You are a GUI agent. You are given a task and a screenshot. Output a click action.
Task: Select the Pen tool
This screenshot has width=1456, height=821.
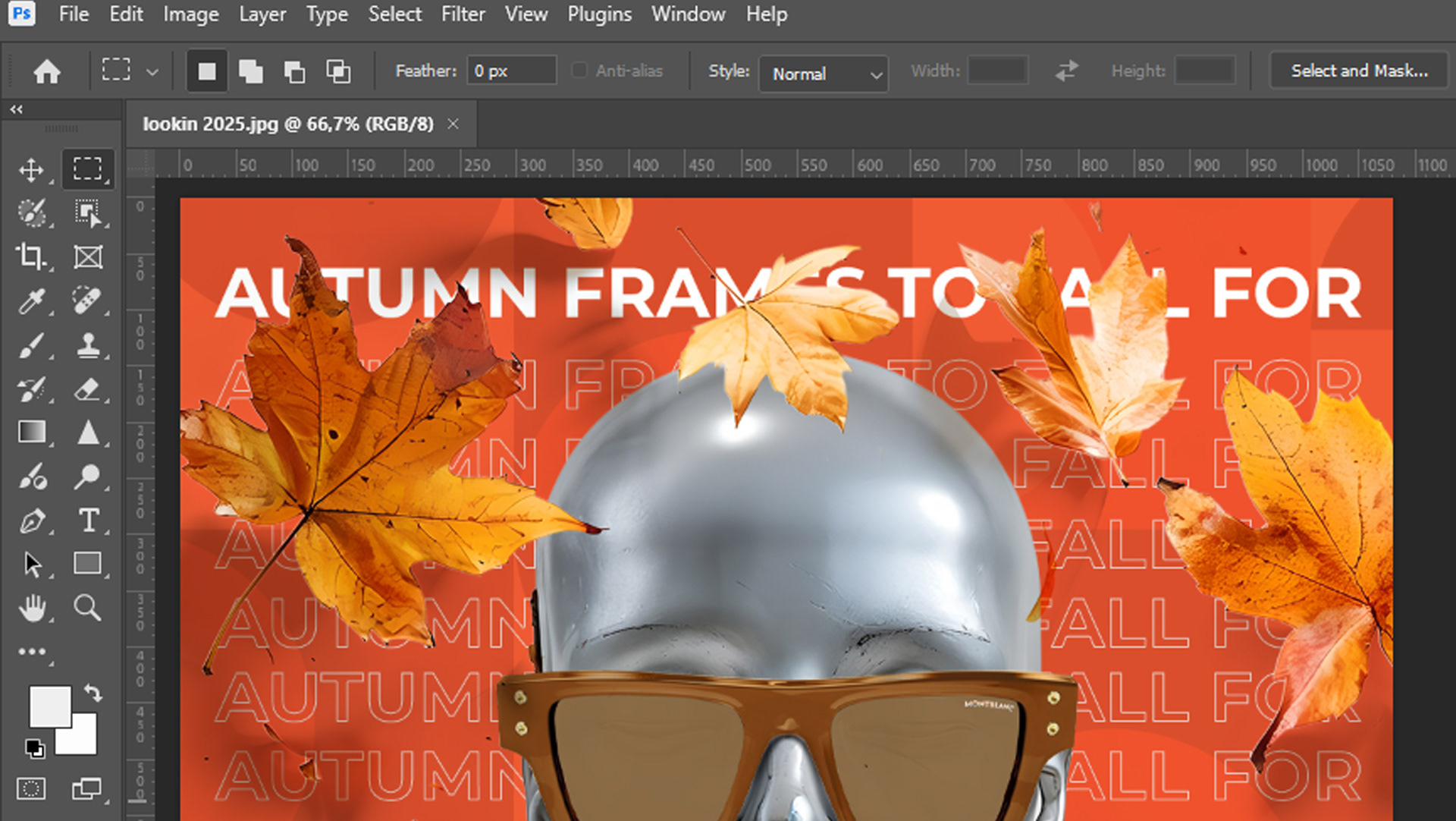(31, 521)
